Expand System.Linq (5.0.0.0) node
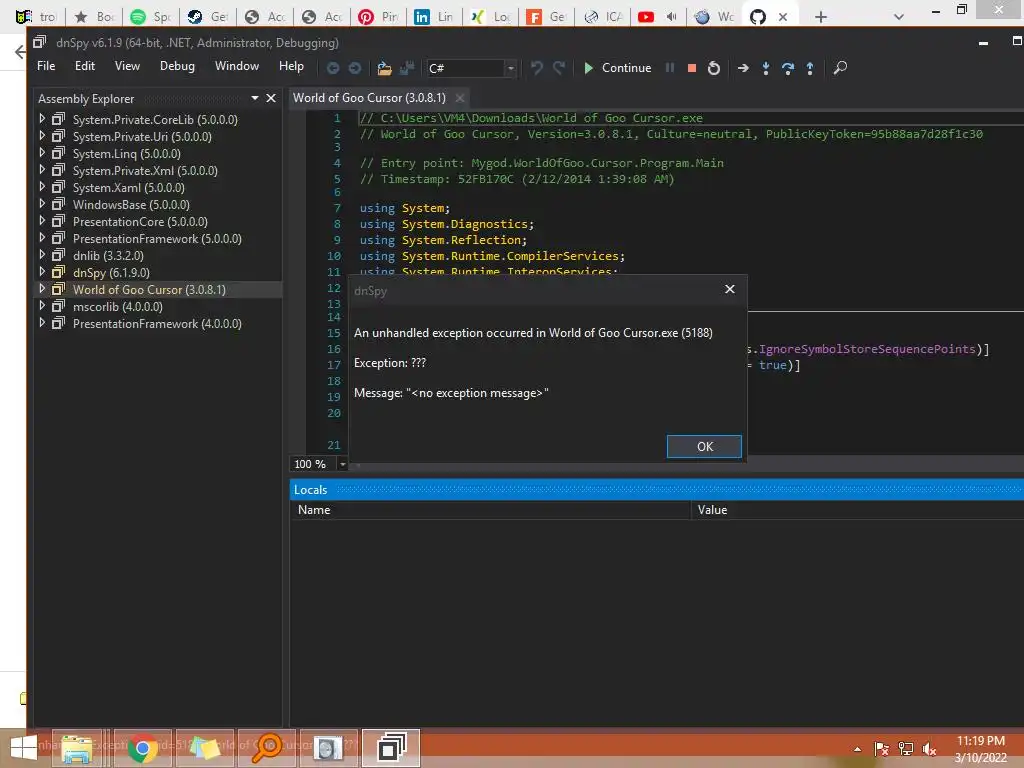The width and height of the screenshot is (1024, 768). 42,153
